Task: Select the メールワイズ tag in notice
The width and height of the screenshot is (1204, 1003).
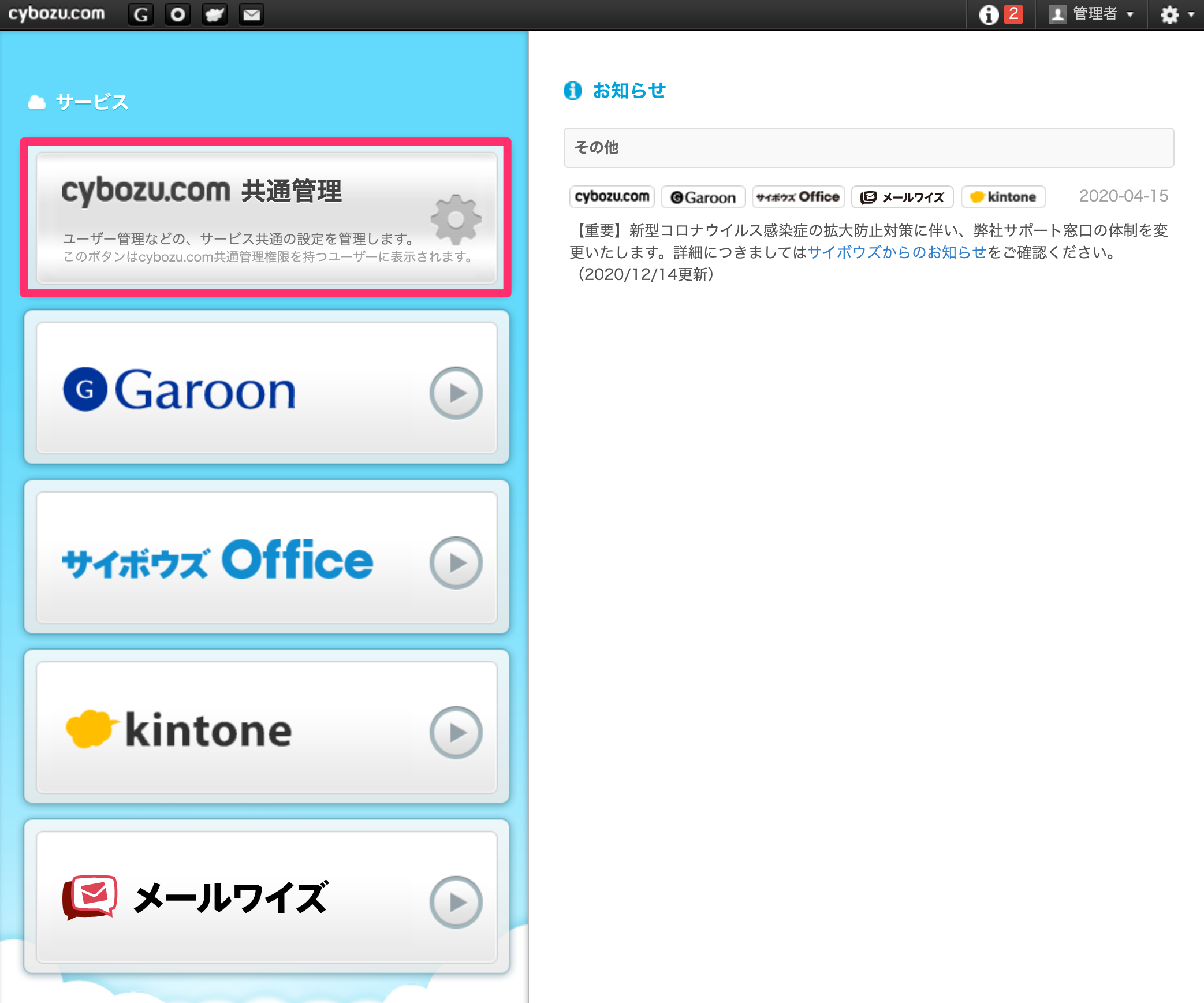Action: click(x=903, y=197)
